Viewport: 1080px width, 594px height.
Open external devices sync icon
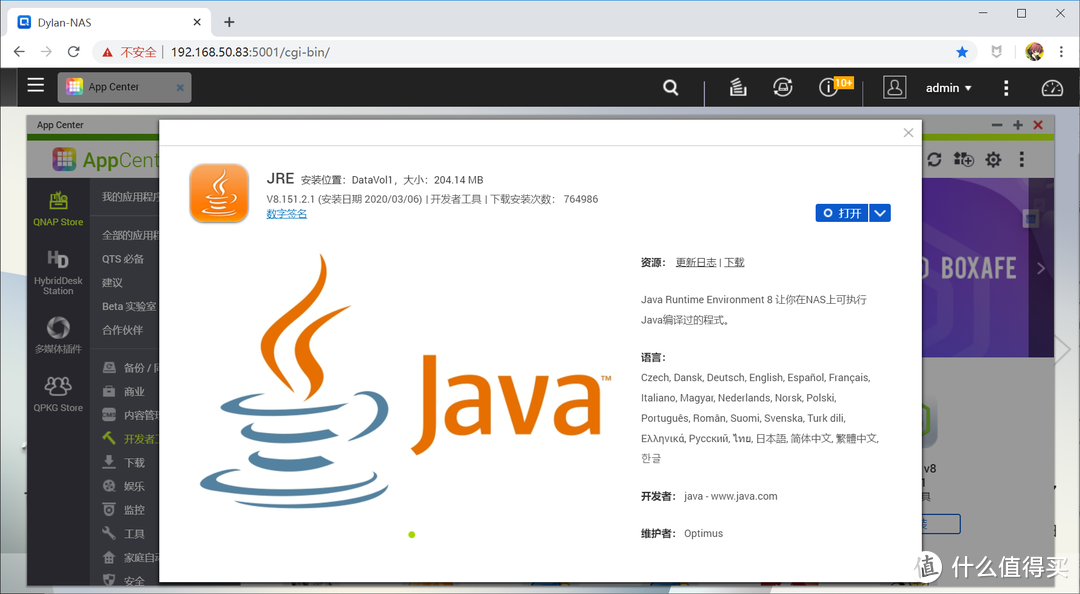pyautogui.click(x=782, y=87)
